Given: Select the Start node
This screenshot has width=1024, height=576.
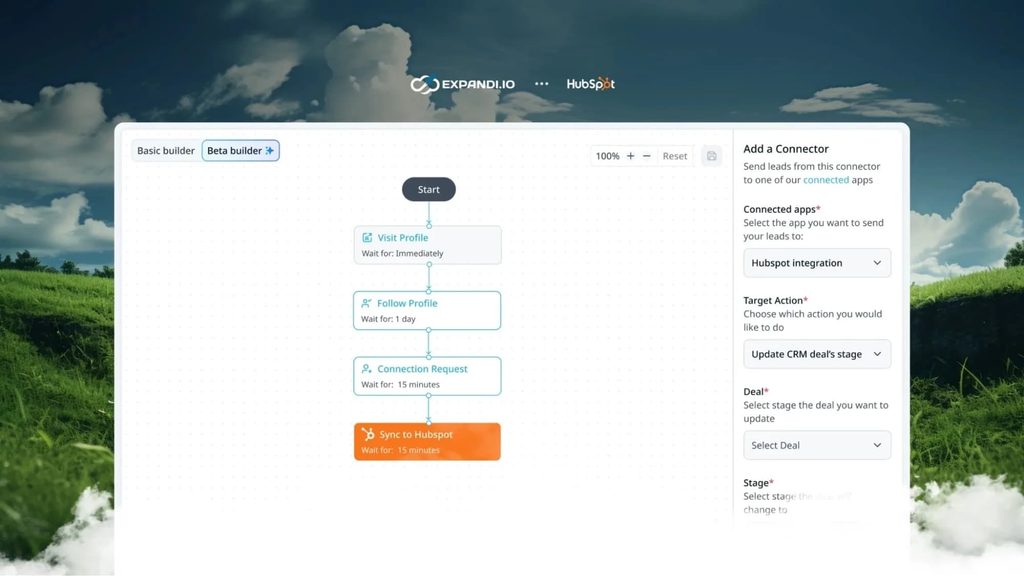Looking at the screenshot, I should pos(428,189).
